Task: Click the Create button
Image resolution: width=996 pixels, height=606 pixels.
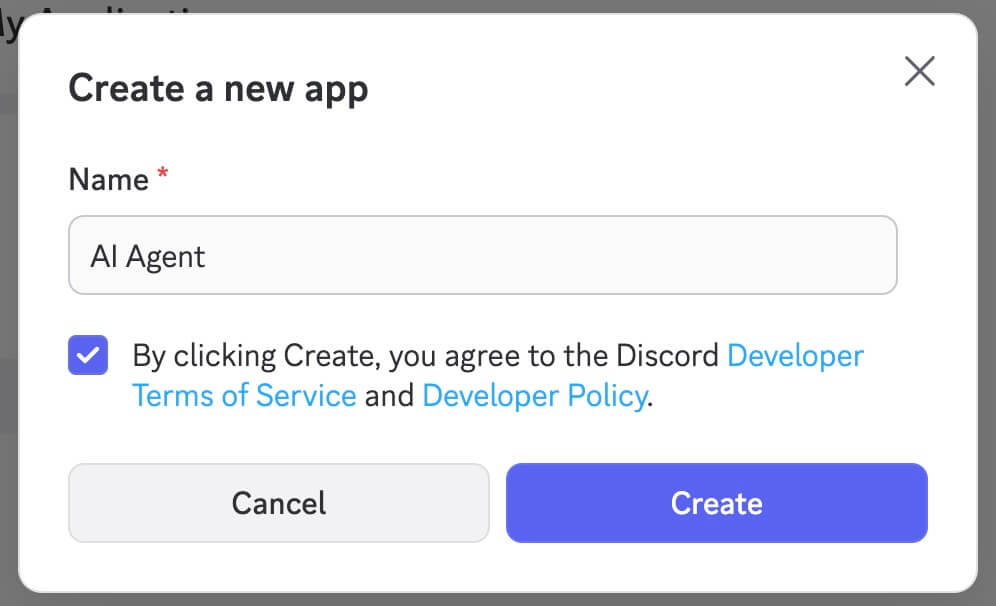Action: (716, 502)
